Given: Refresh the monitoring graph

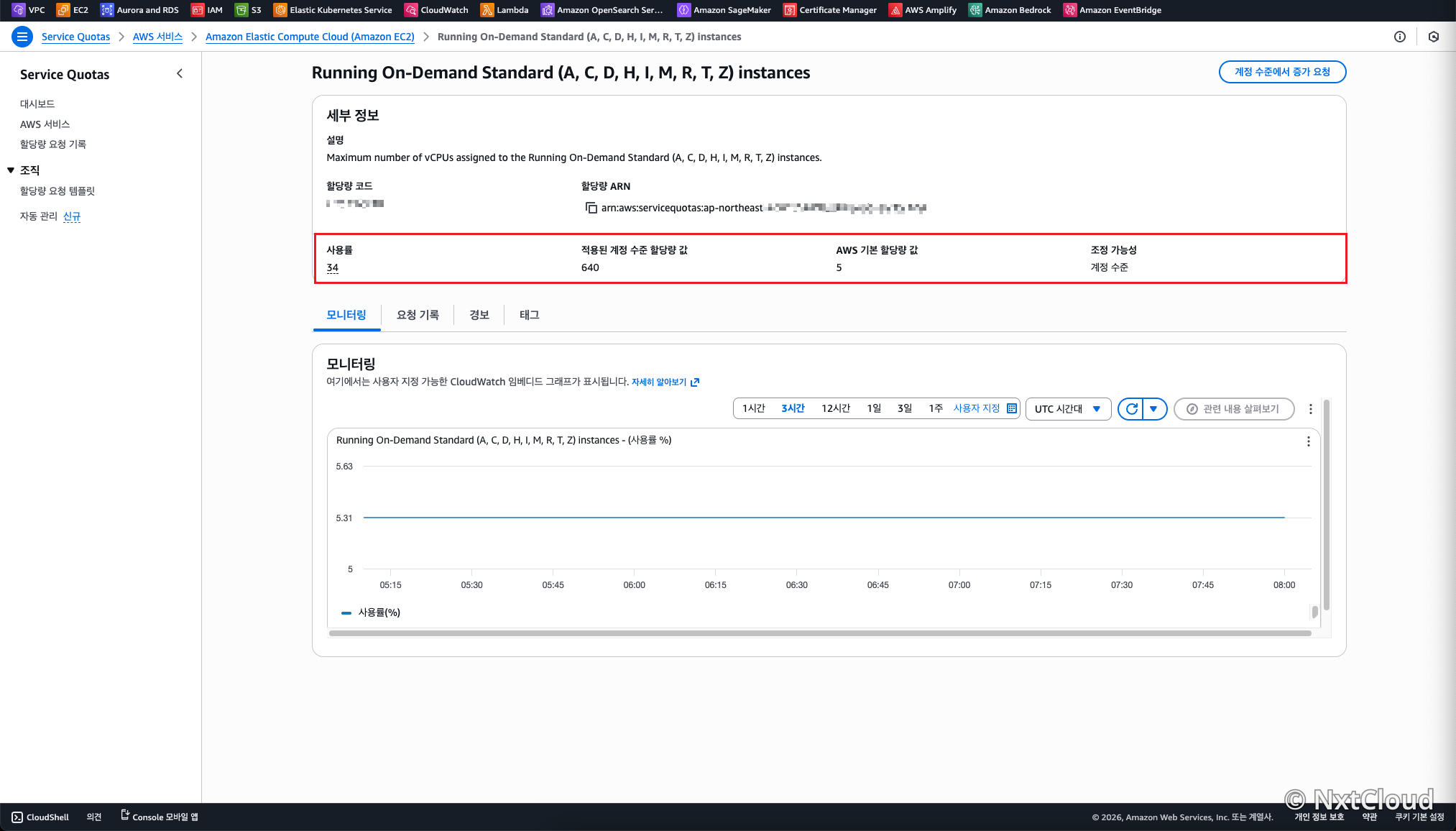Looking at the screenshot, I should [x=1131, y=408].
